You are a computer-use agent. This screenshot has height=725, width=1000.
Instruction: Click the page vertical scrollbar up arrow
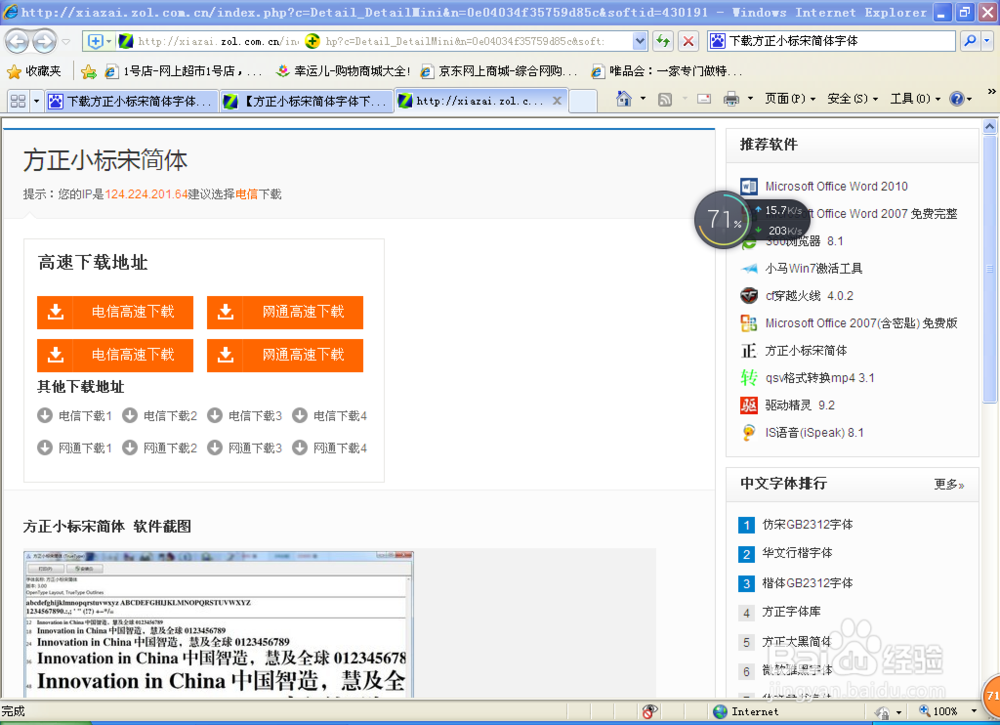coord(989,126)
